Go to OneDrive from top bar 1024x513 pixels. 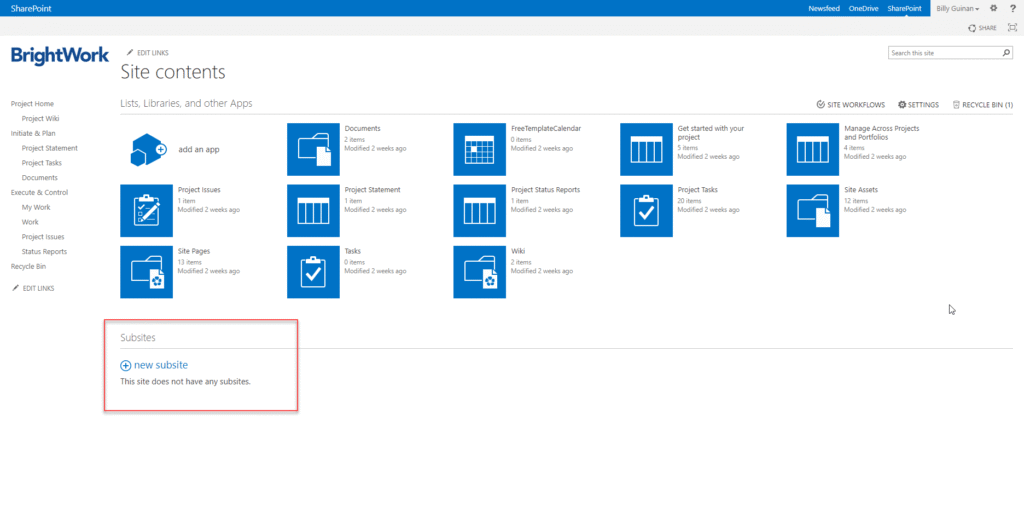coord(863,8)
